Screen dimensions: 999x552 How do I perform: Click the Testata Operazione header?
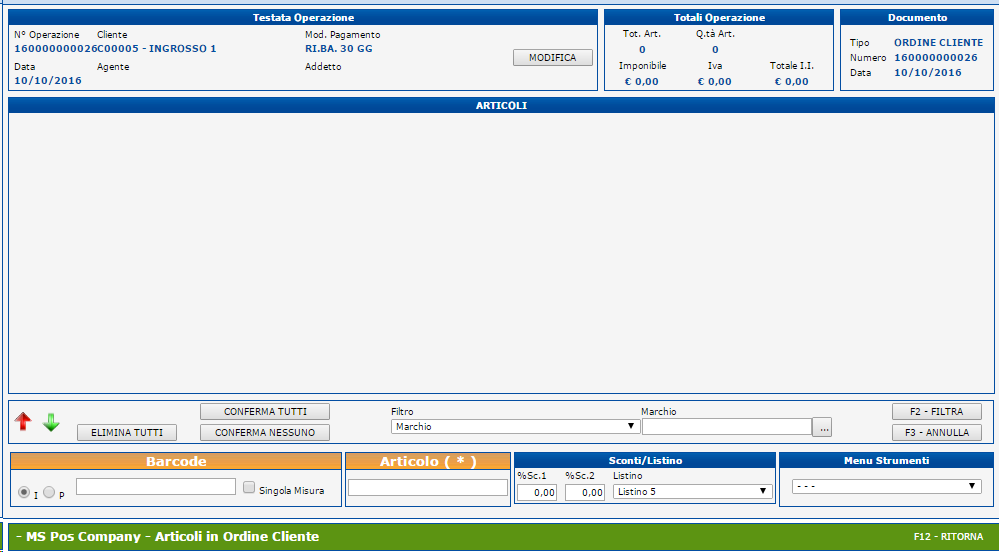(x=303, y=17)
